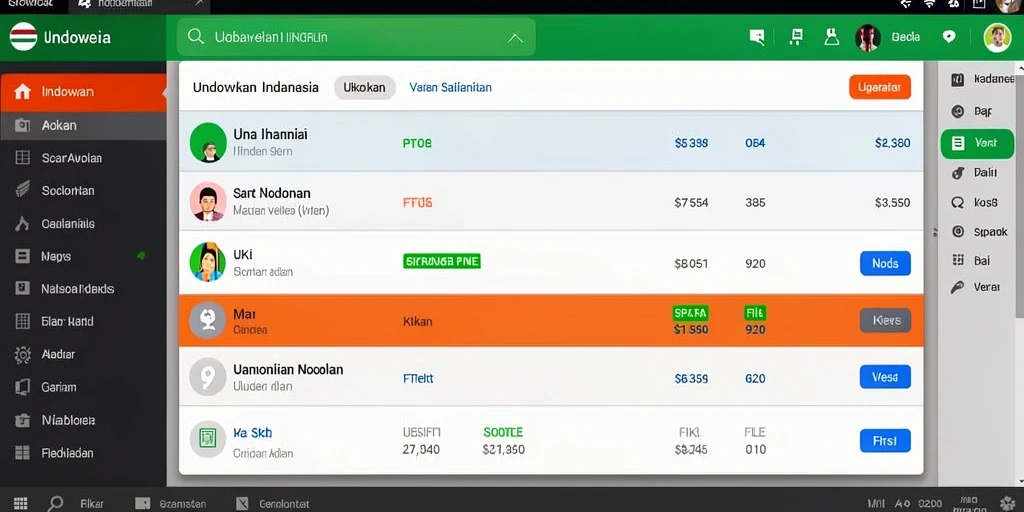Click the flask icon in green header
The width and height of the screenshot is (1024, 512).
pos(831,37)
